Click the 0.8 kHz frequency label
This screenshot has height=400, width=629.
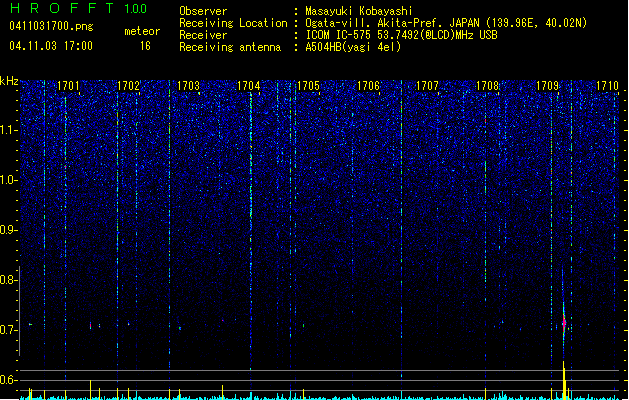click(9, 280)
